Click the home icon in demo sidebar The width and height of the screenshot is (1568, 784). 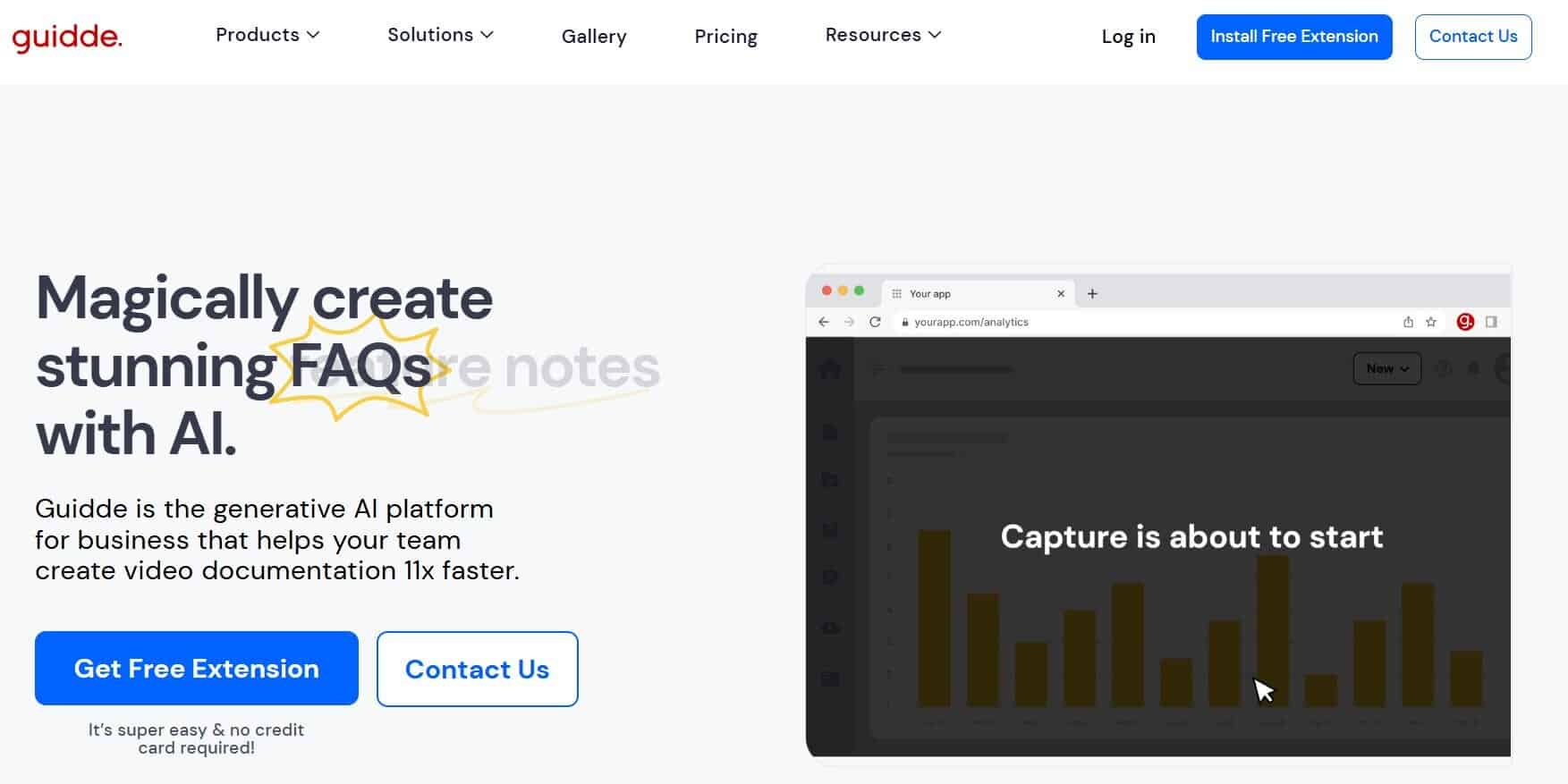pyautogui.click(x=830, y=368)
